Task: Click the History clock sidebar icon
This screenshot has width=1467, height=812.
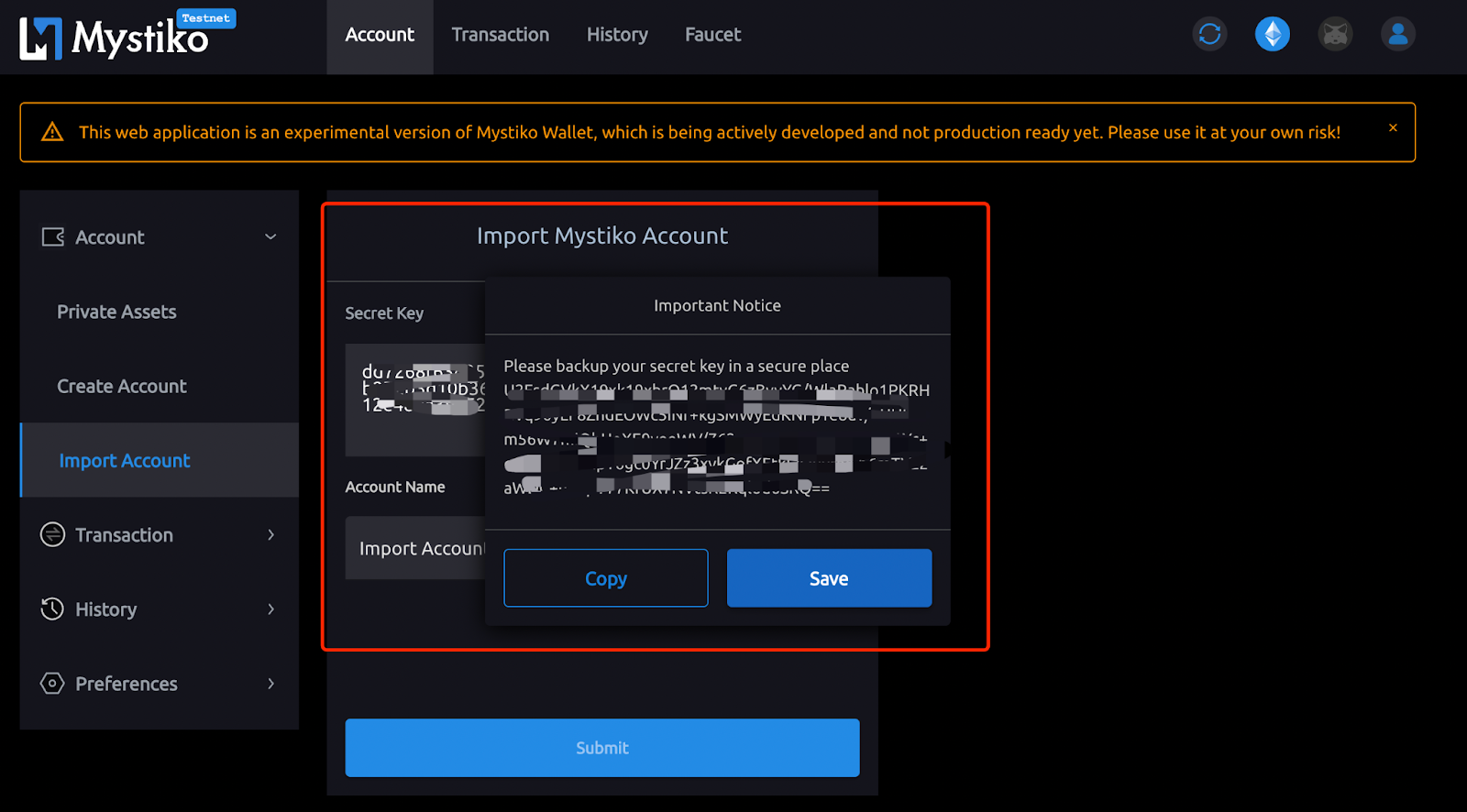Action: tap(52, 609)
